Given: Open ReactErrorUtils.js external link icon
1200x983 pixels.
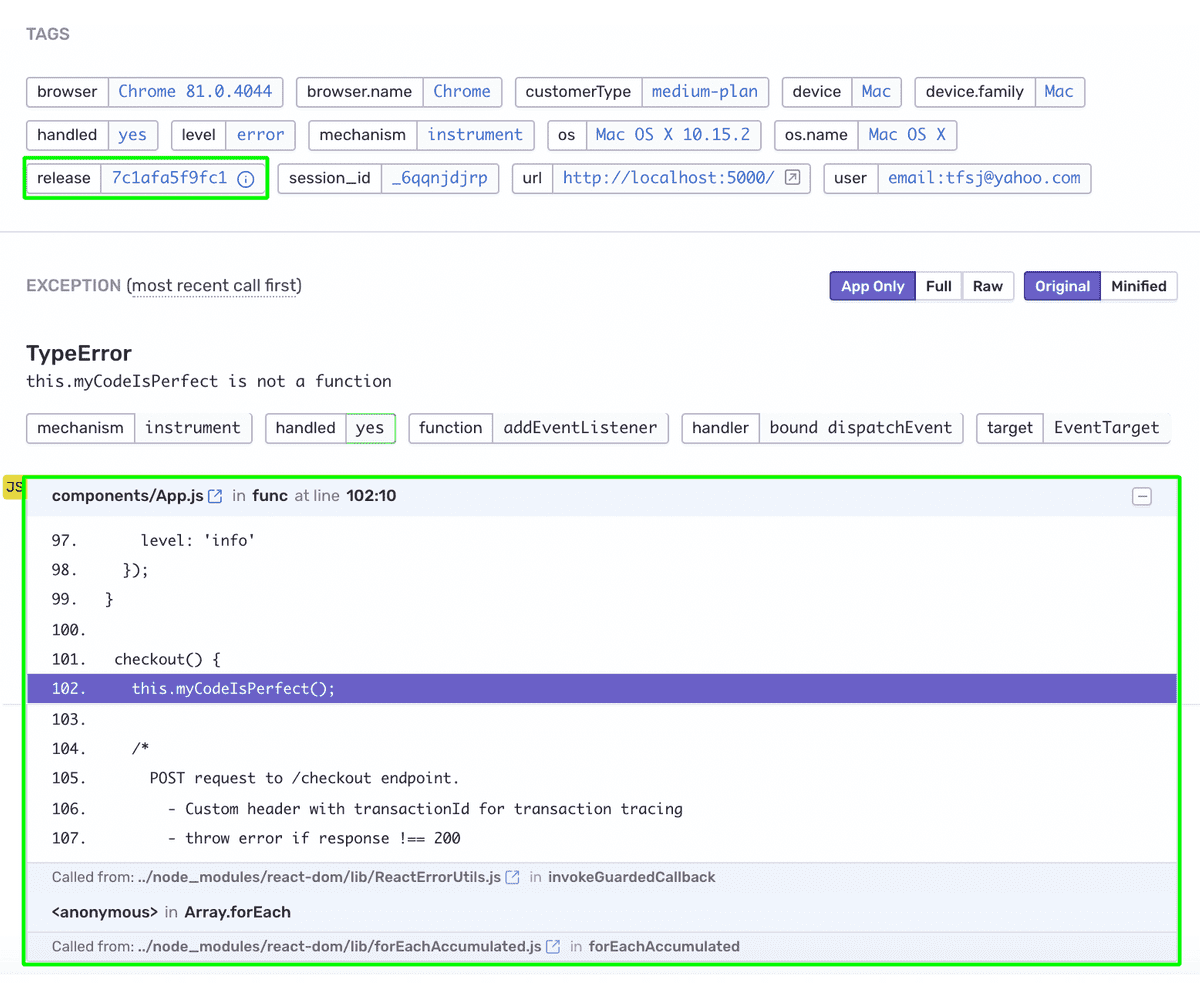Looking at the screenshot, I should point(513,877).
